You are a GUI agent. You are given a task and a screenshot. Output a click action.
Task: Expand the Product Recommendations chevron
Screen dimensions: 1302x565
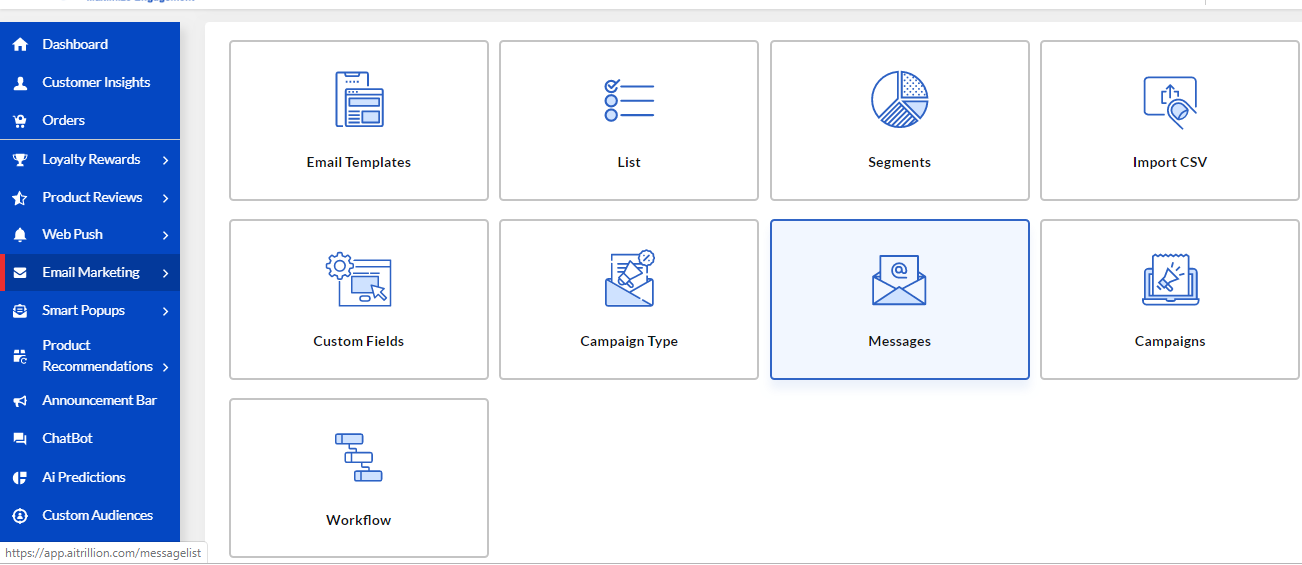pyautogui.click(x=165, y=367)
